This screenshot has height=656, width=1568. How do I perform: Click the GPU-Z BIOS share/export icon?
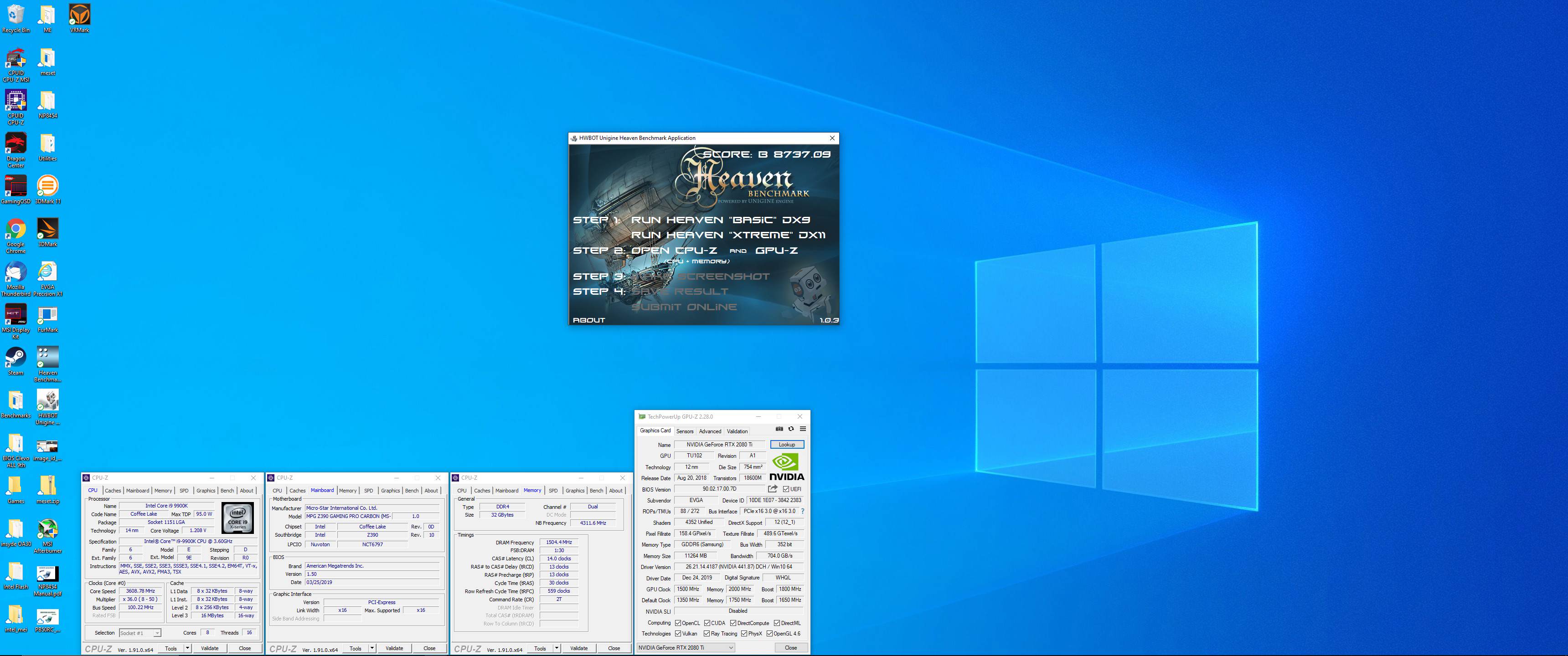pyautogui.click(x=773, y=489)
